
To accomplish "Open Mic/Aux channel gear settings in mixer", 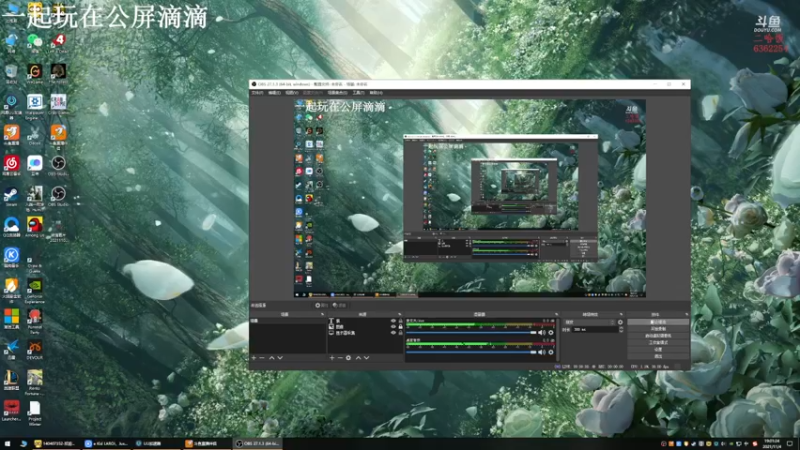I will pos(551,333).
